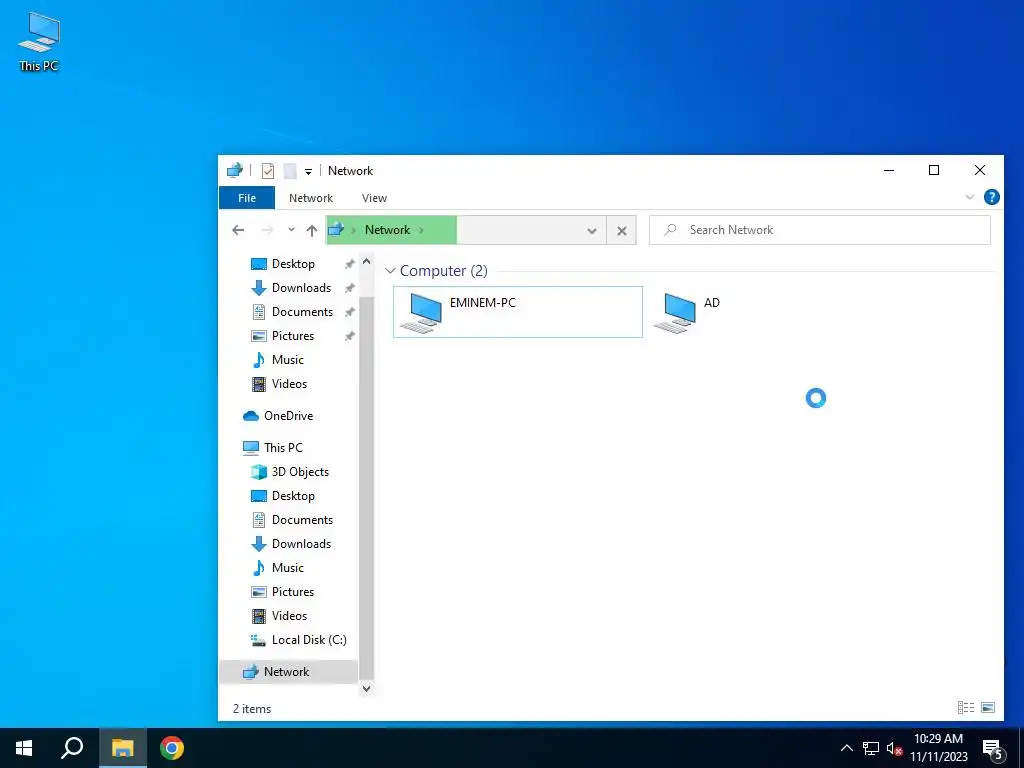
Task: Open This PC desktop icon
Action: pos(39,42)
